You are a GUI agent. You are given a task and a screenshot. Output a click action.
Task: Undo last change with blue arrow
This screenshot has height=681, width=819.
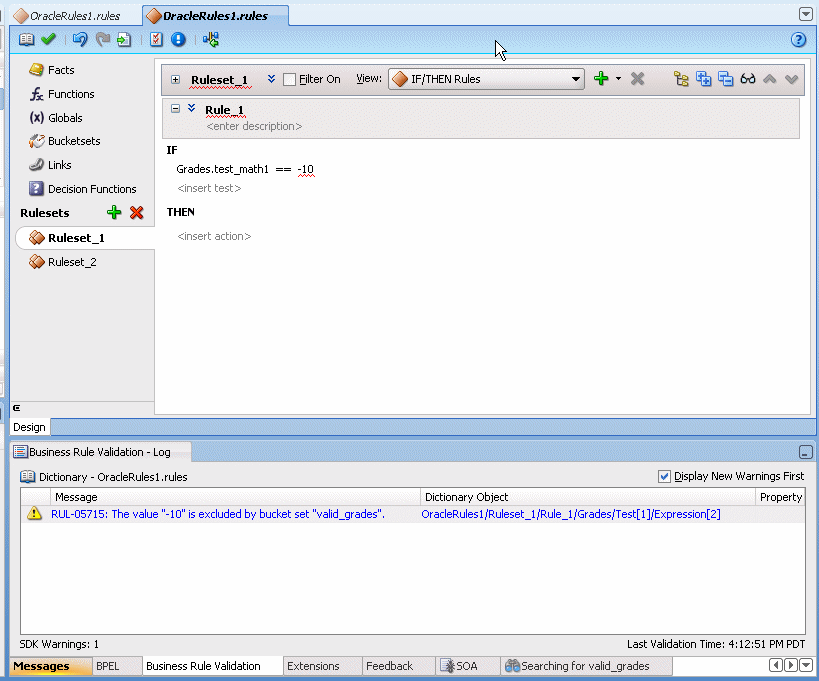tap(80, 39)
